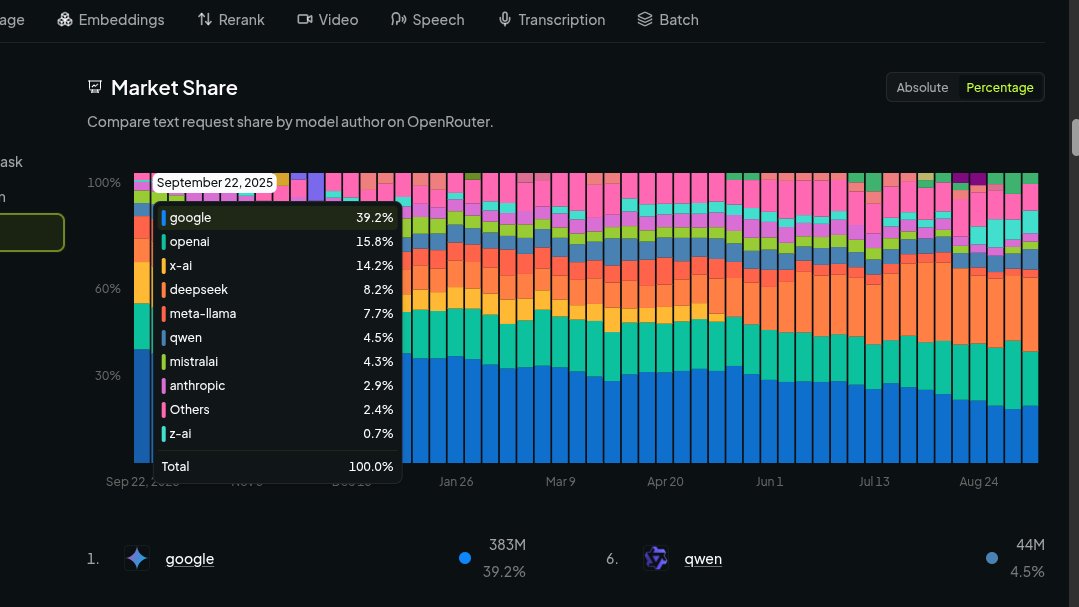Click the Jan 26 axis label
This screenshot has width=1079, height=607.
(456, 482)
